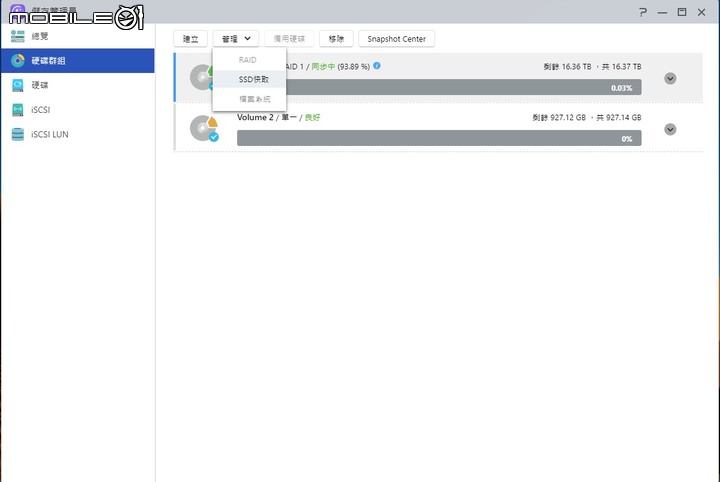
Task: Click the 良好 status text of Volume 2
Action: click(x=313, y=118)
